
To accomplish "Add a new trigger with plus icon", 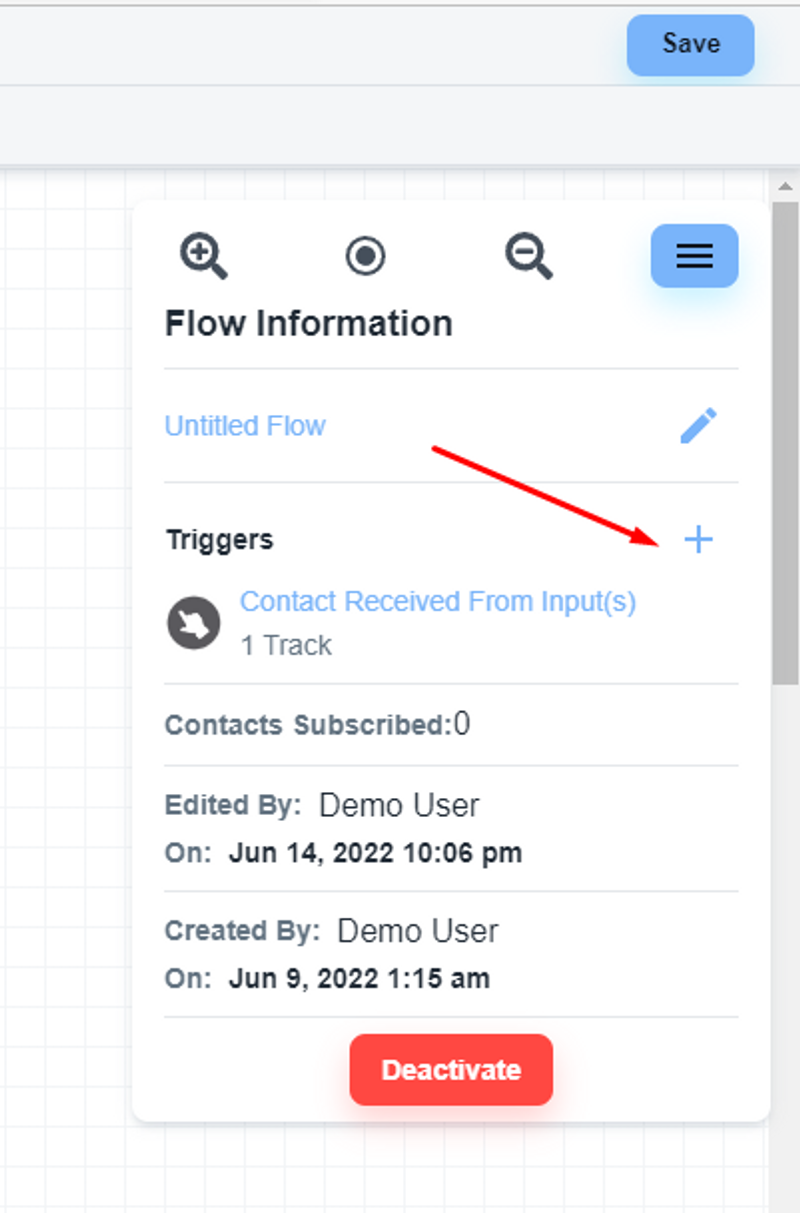I will coord(698,540).
